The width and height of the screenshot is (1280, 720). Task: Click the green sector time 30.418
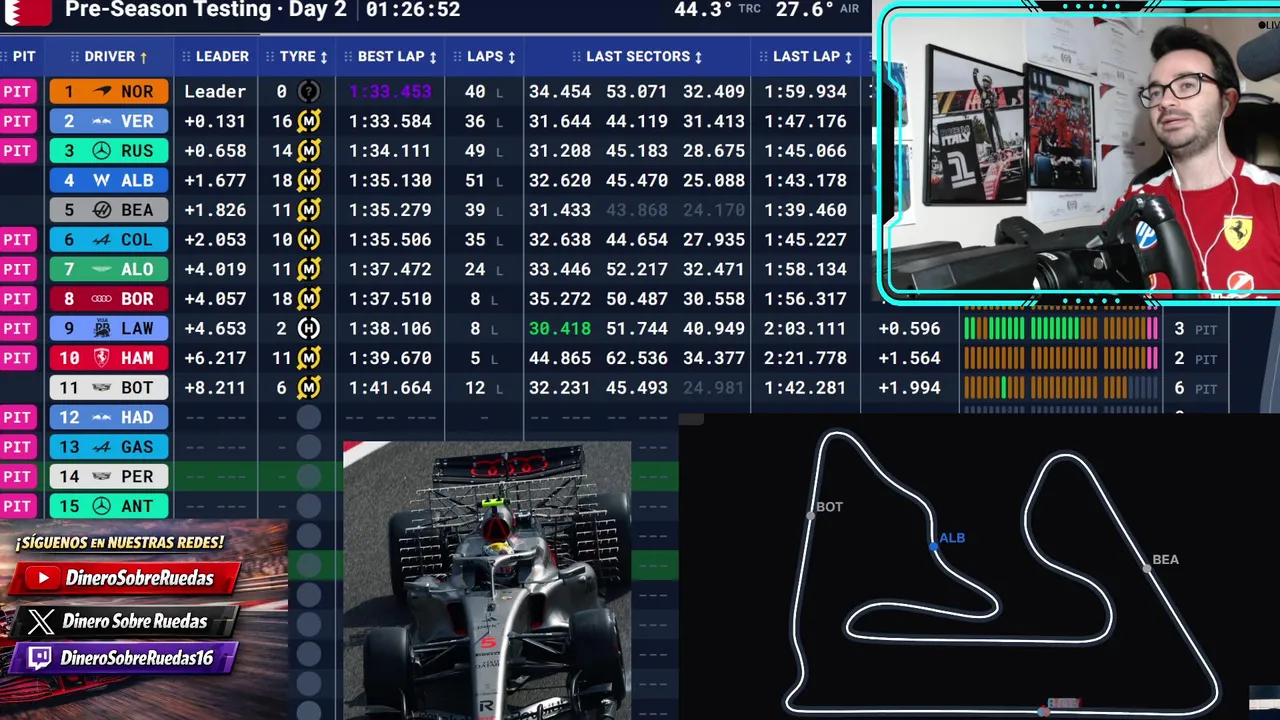click(560, 328)
